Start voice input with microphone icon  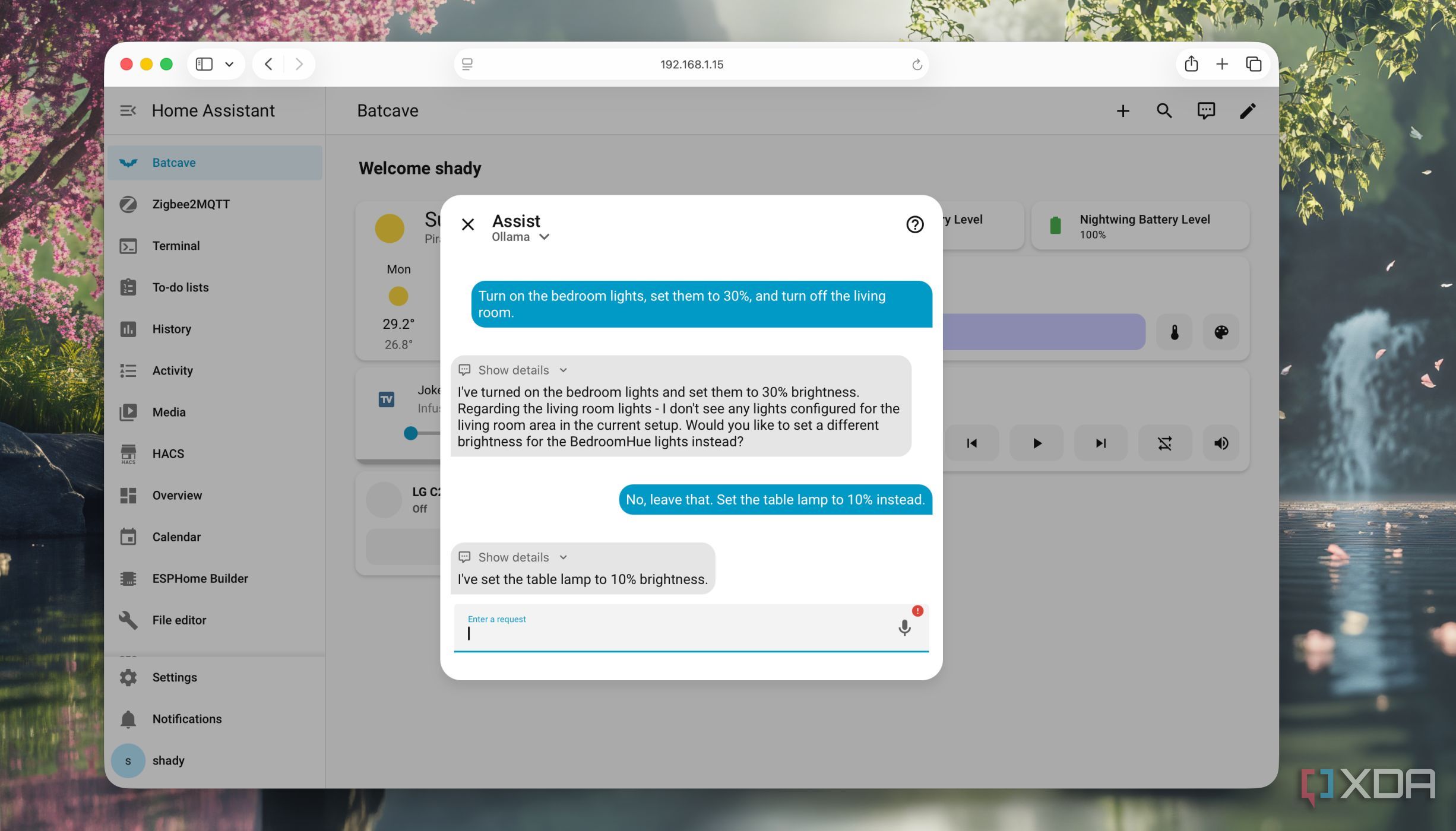(x=904, y=627)
